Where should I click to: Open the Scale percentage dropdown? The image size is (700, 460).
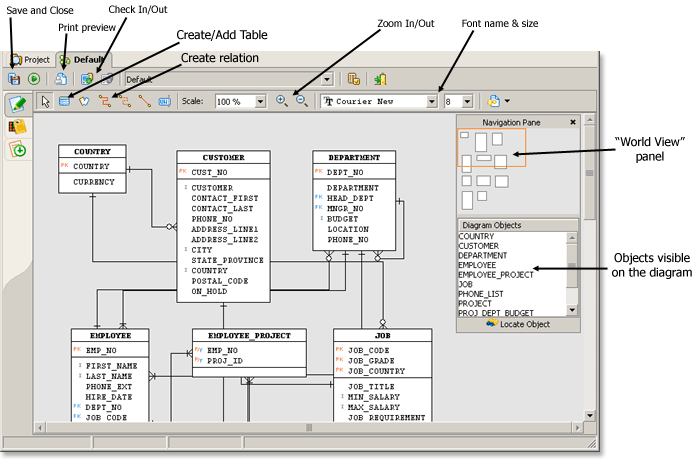[260, 102]
